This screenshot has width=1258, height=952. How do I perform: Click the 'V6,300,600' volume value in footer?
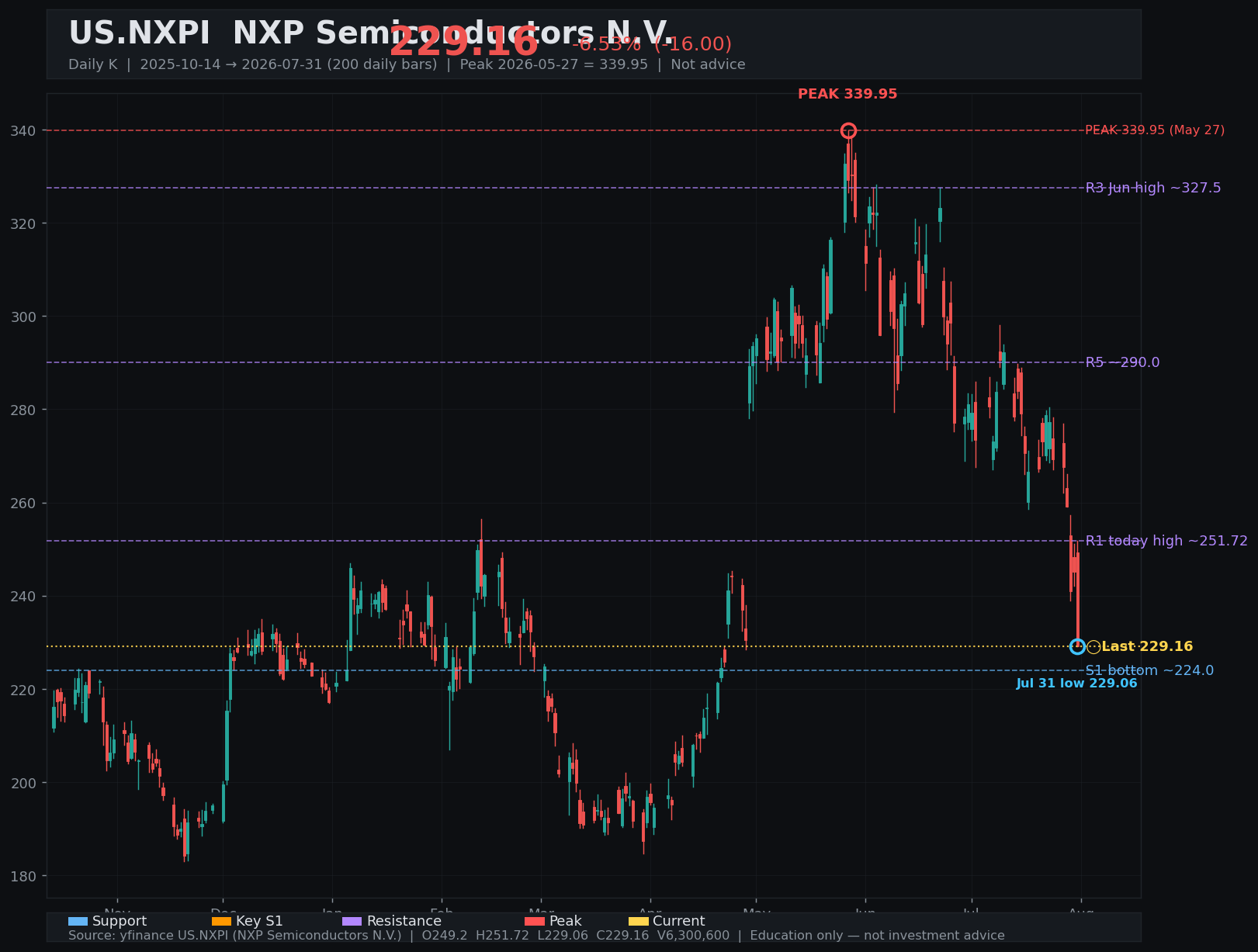coord(693,936)
